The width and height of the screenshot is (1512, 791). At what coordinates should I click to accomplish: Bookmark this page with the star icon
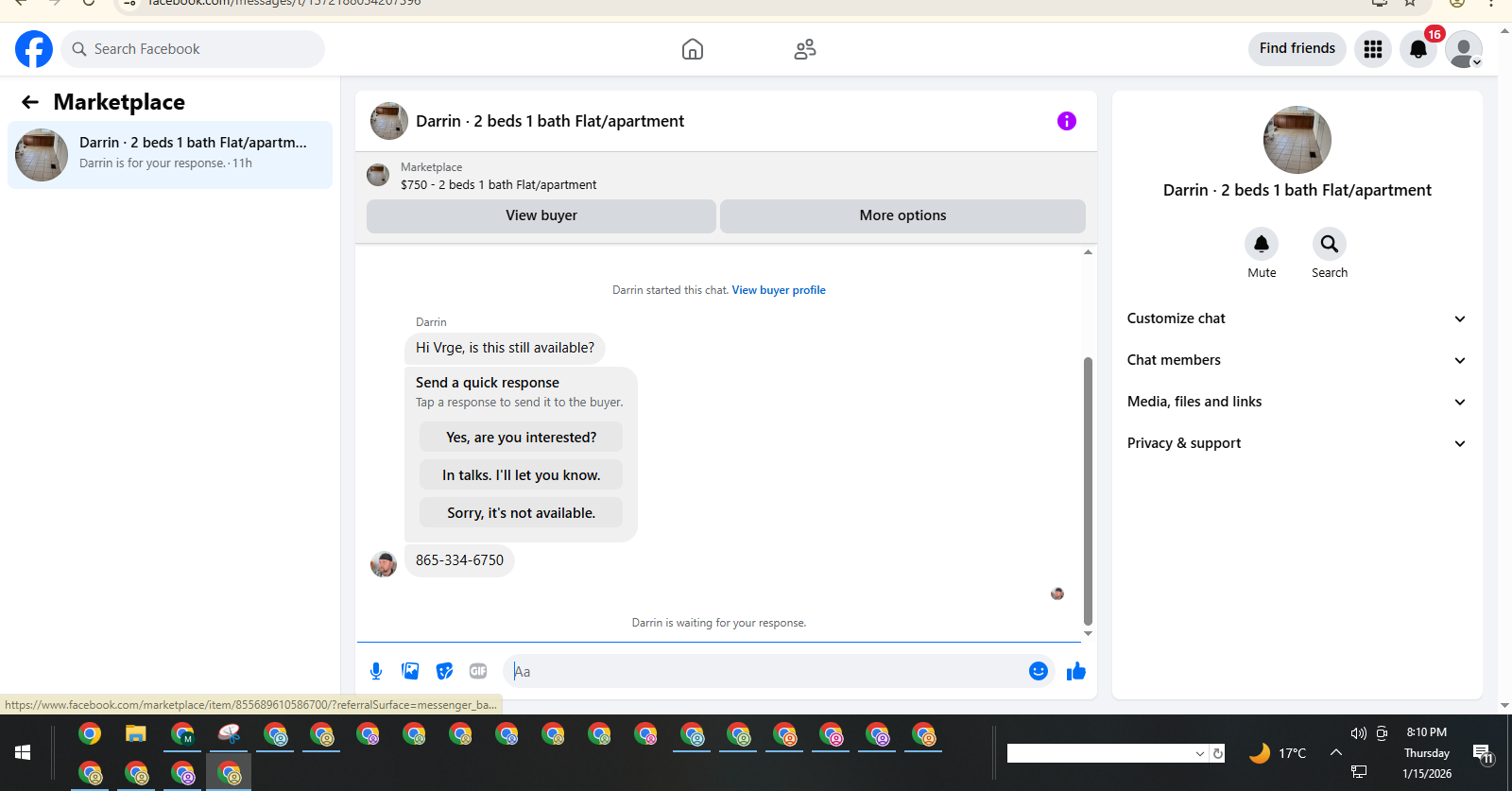pyautogui.click(x=1410, y=3)
